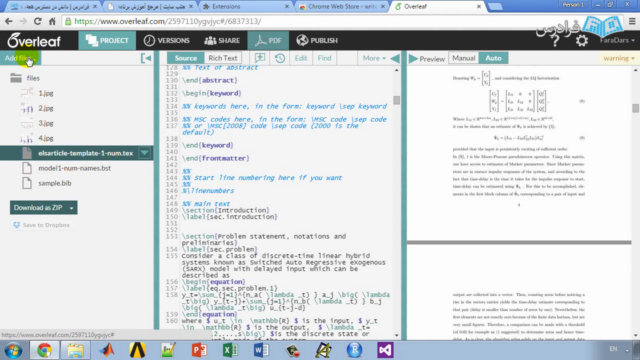
Task: Open sample.bib file
Action: [x=55, y=183]
